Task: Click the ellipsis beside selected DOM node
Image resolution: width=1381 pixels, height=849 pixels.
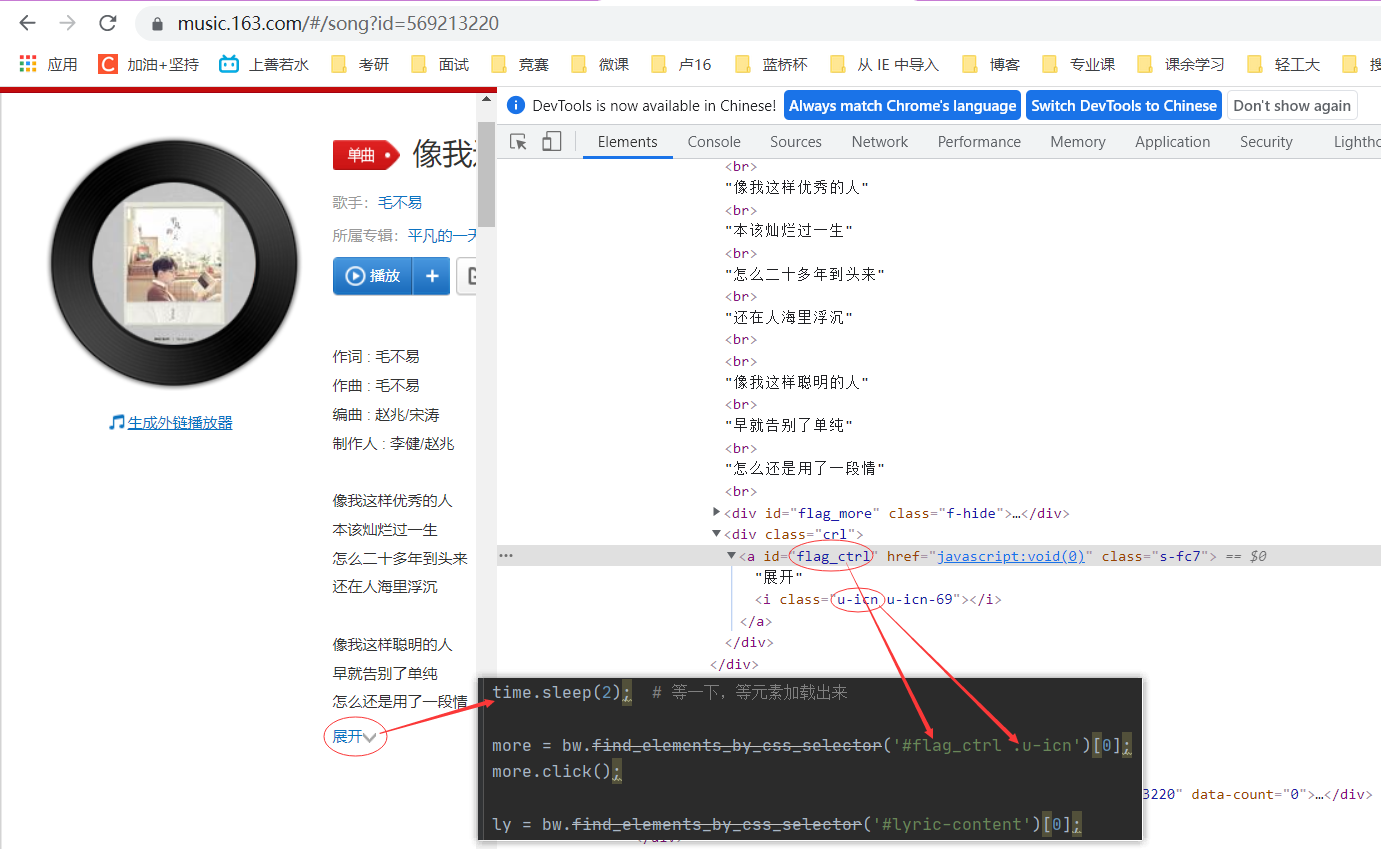Action: 506,555
